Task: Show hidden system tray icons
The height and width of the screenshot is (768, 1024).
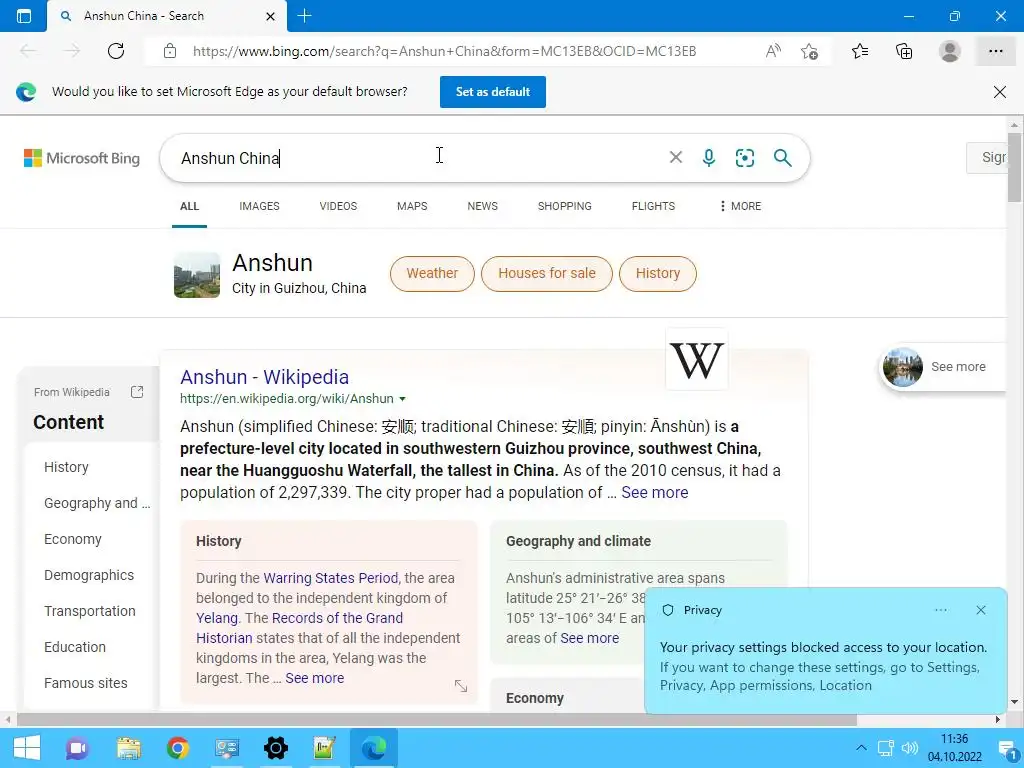Action: click(861, 748)
